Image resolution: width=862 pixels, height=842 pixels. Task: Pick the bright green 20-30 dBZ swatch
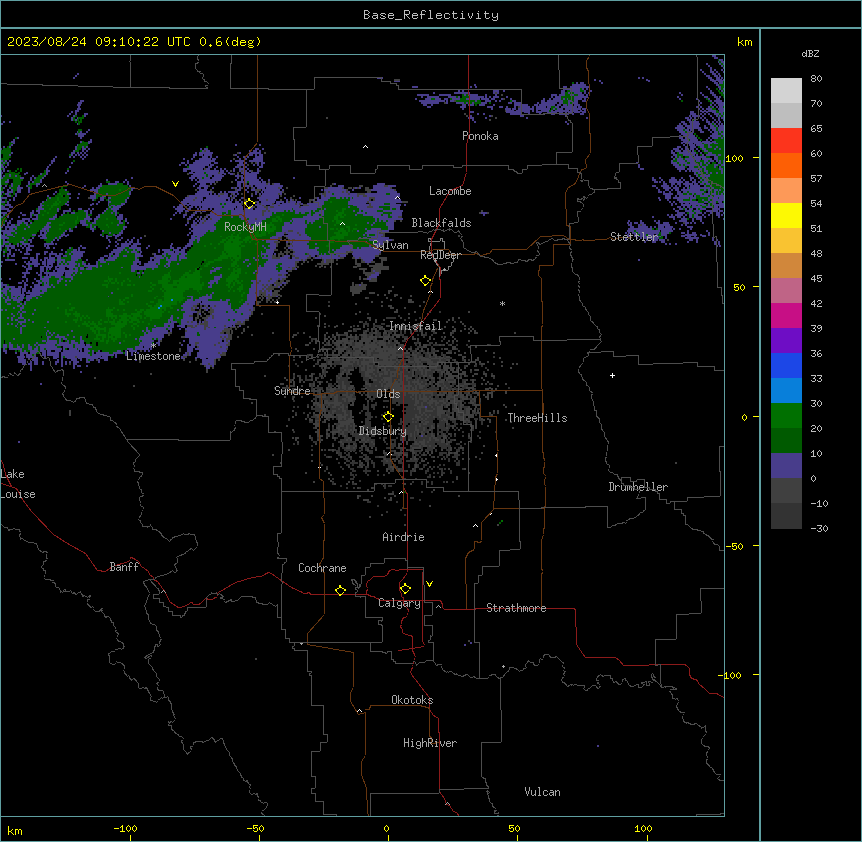coord(786,416)
